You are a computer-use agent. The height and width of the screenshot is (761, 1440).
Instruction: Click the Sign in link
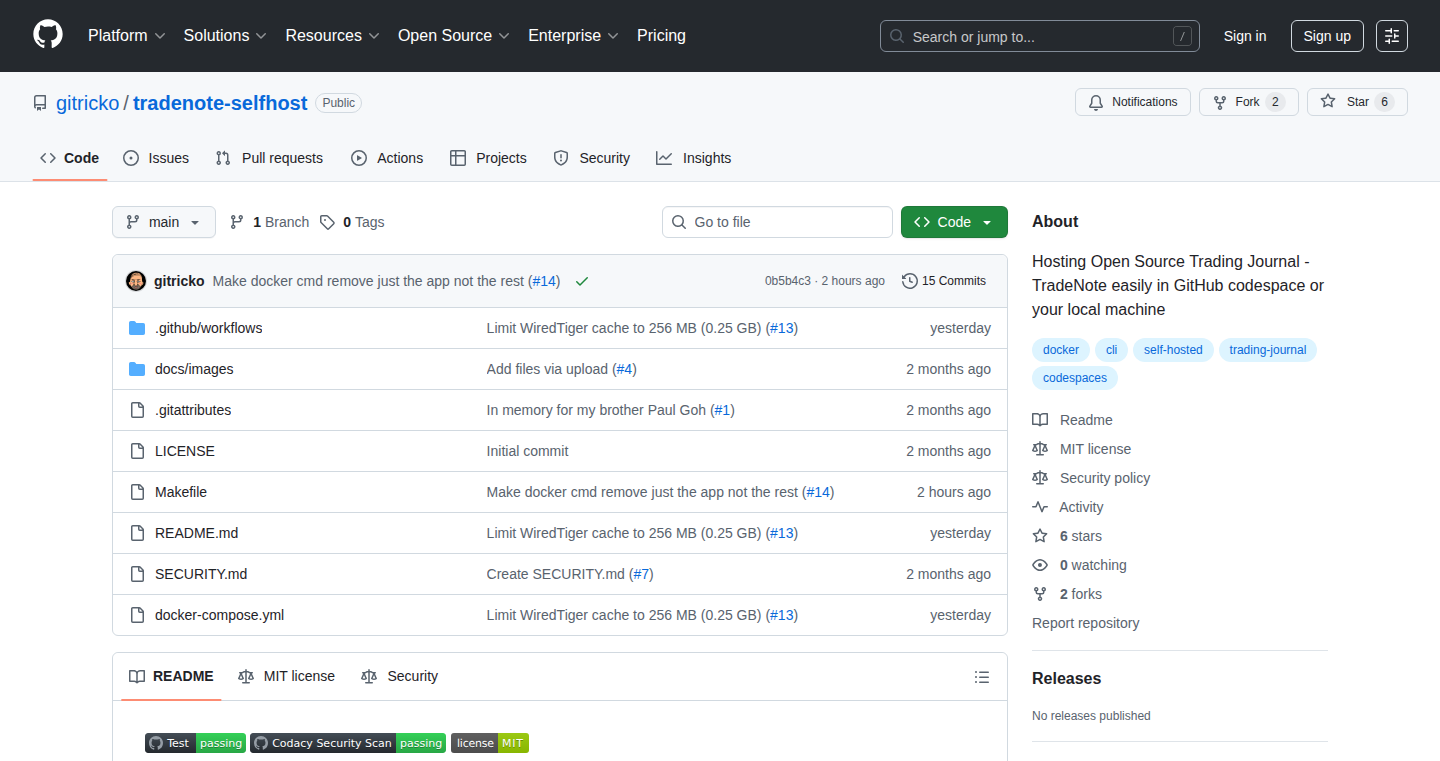(x=1245, y=36)
